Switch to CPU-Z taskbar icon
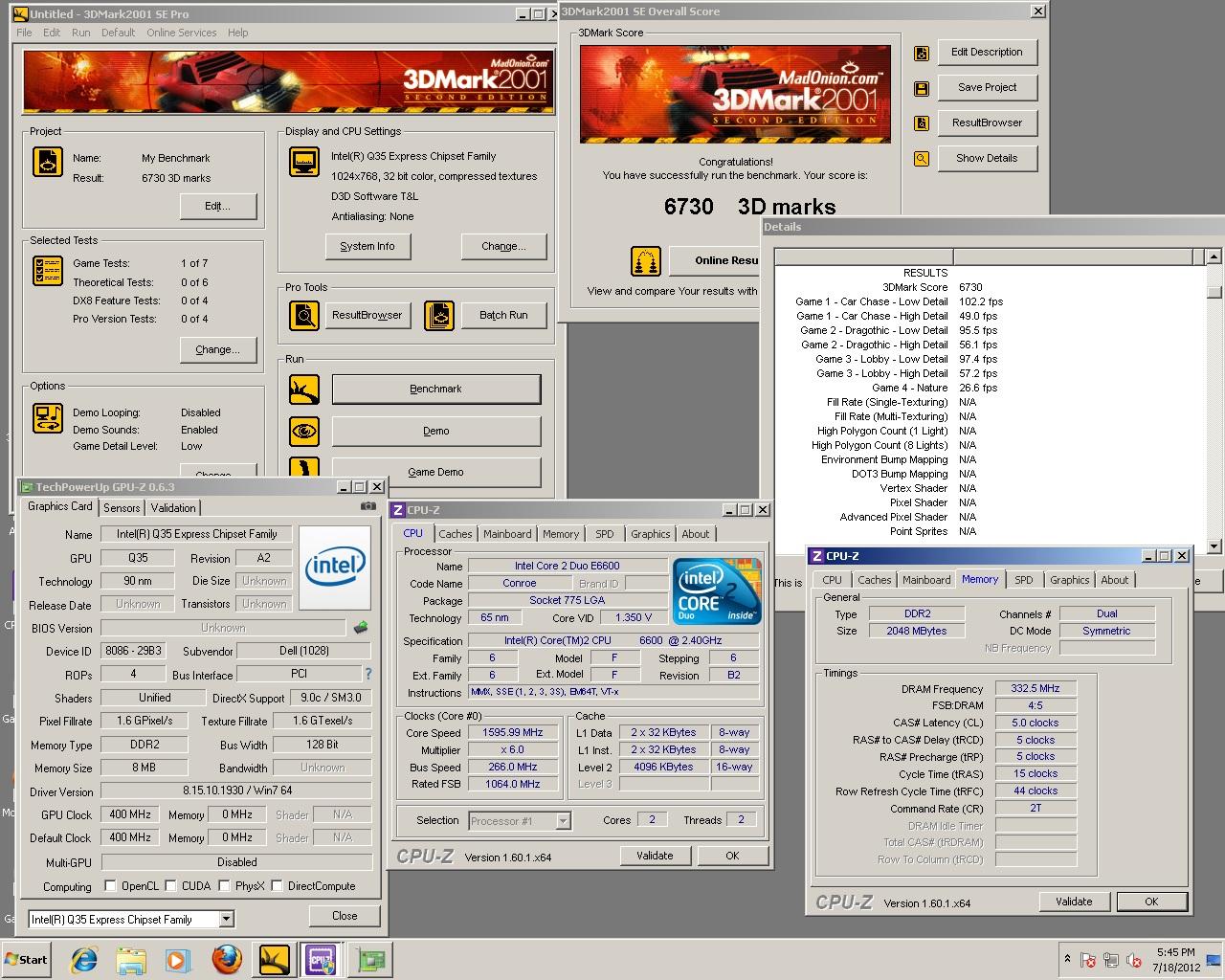Viewport: 1225px width, 980px height. (321, 960)
